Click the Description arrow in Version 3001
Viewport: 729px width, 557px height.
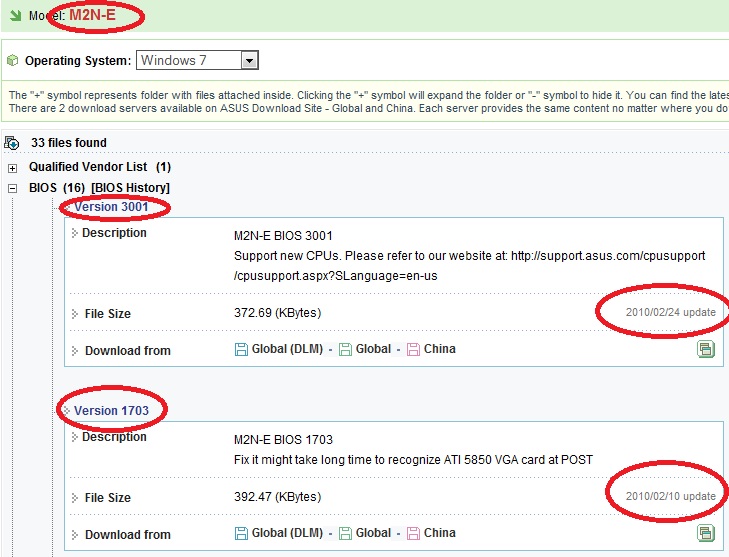74,233
